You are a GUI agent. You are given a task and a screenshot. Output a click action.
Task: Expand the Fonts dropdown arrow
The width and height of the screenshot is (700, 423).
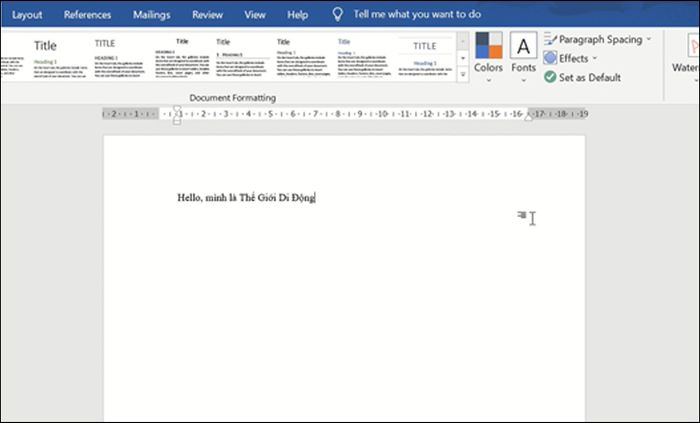(x=523, y=81)
